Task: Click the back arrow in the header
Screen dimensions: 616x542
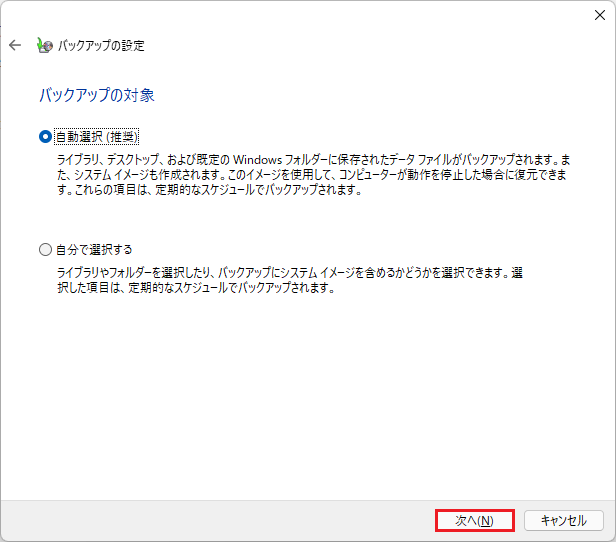Action: click(15, 45)
